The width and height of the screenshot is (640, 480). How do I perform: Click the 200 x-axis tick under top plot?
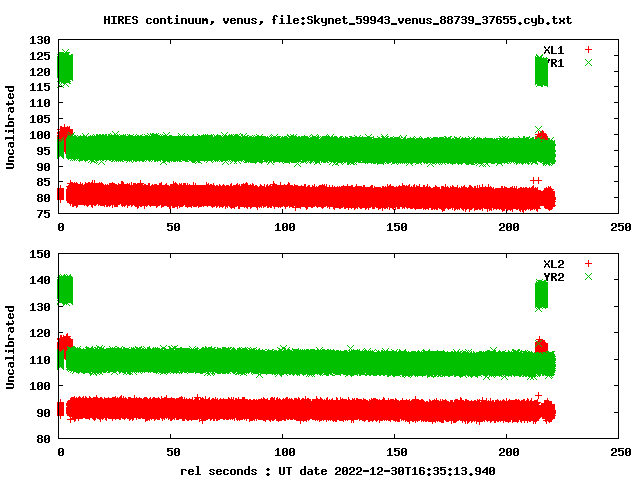(509, 227)
